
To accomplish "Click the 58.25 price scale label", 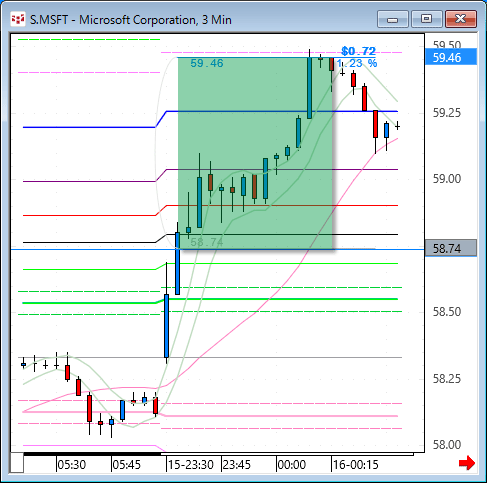I will [447, 379].
